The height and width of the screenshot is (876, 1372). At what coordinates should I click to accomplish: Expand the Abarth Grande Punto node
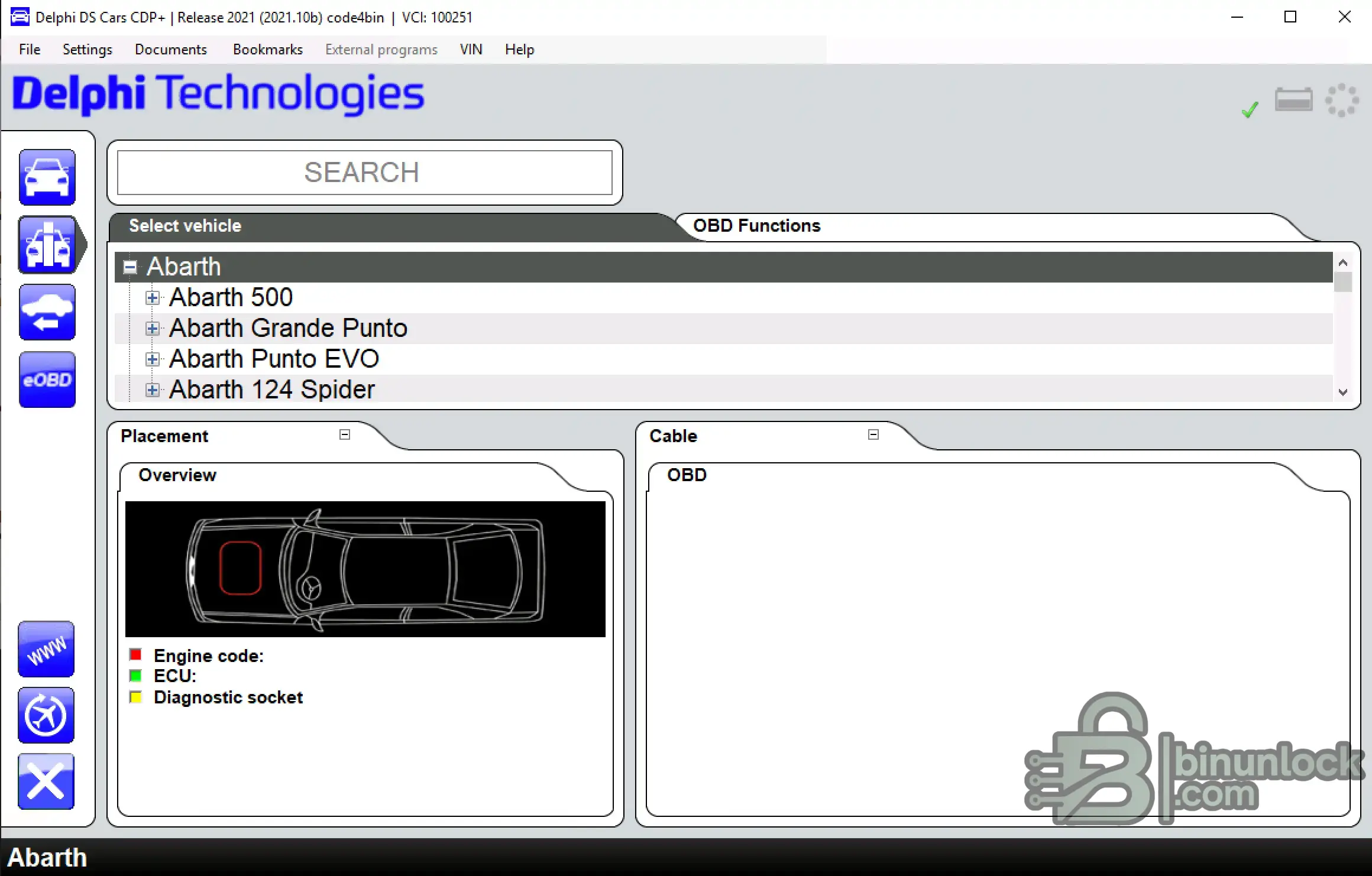click(x=153, y=329)
